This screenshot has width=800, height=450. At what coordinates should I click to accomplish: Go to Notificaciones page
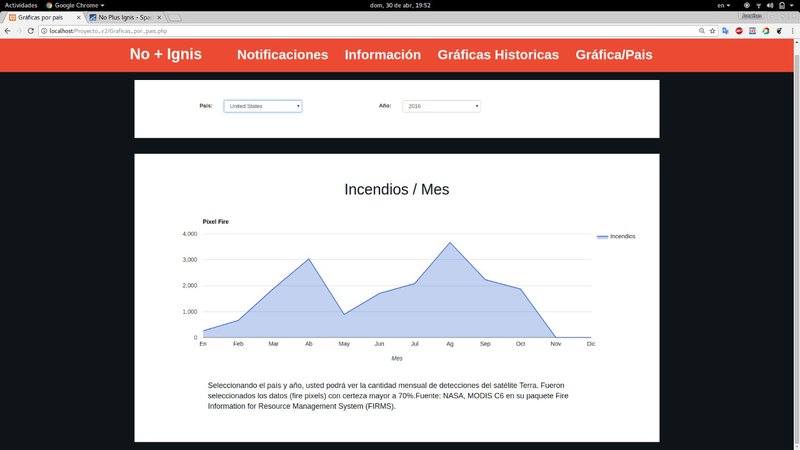click(x=282, y=55)
